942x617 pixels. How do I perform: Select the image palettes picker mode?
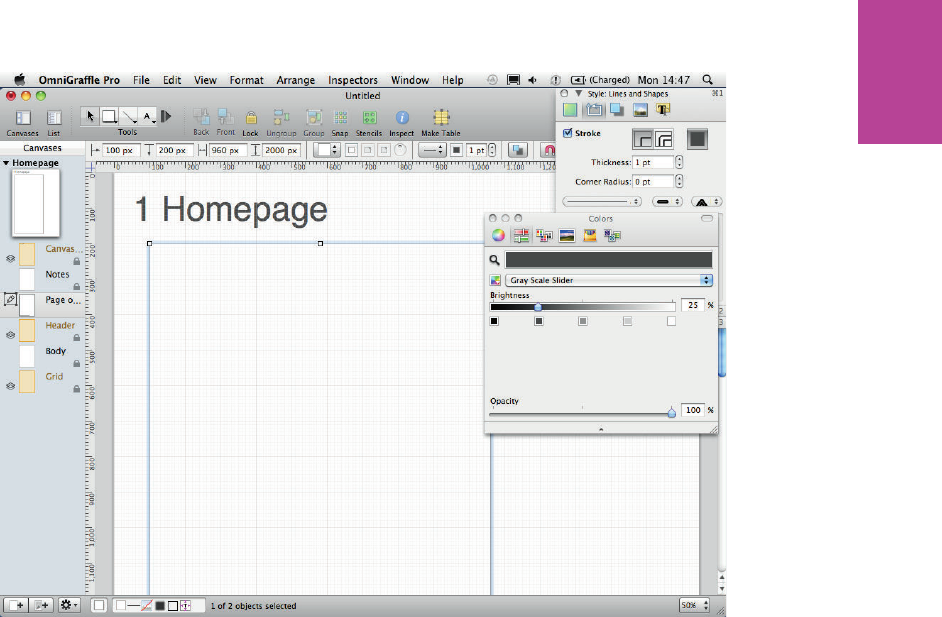click(x=567, y=236)
